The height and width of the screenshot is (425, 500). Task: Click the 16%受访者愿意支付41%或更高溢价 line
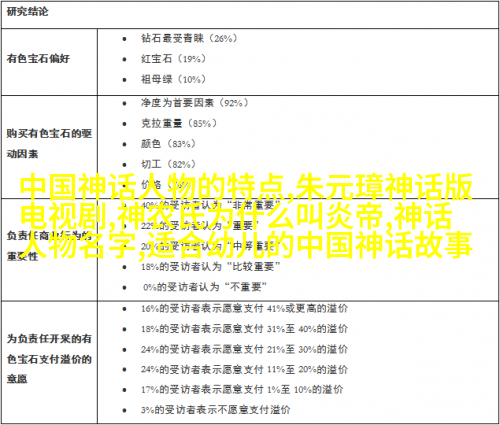click(x=244, y=309)
